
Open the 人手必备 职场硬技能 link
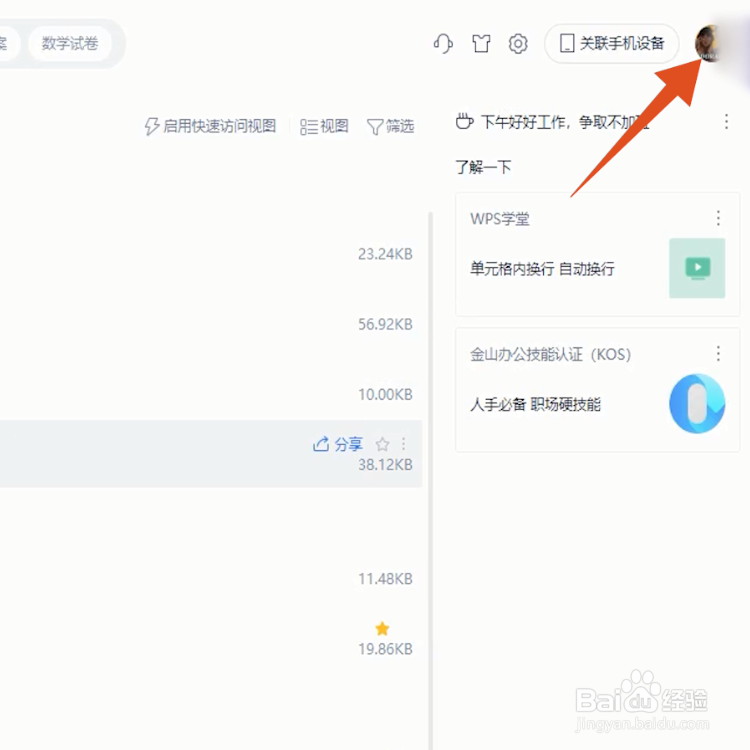tap(535, 404)
